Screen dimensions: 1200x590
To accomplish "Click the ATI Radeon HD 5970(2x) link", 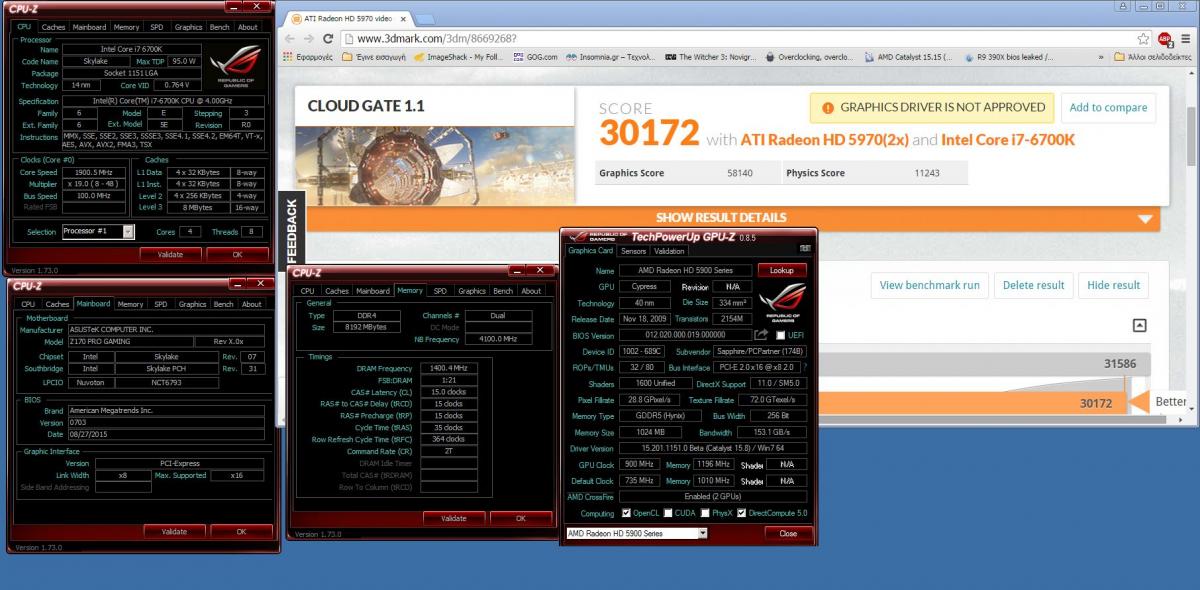I will coord(823,140).
